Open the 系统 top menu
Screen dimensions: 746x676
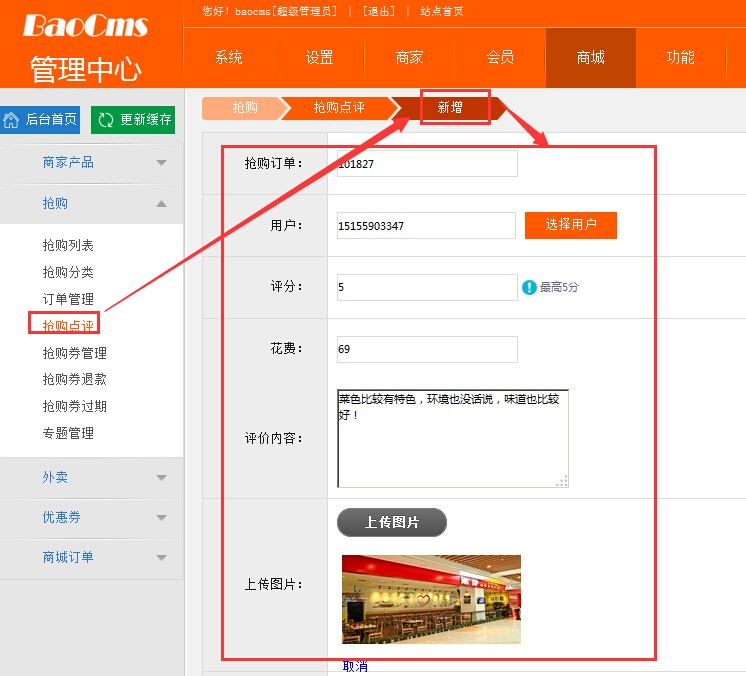click(228, 58)
